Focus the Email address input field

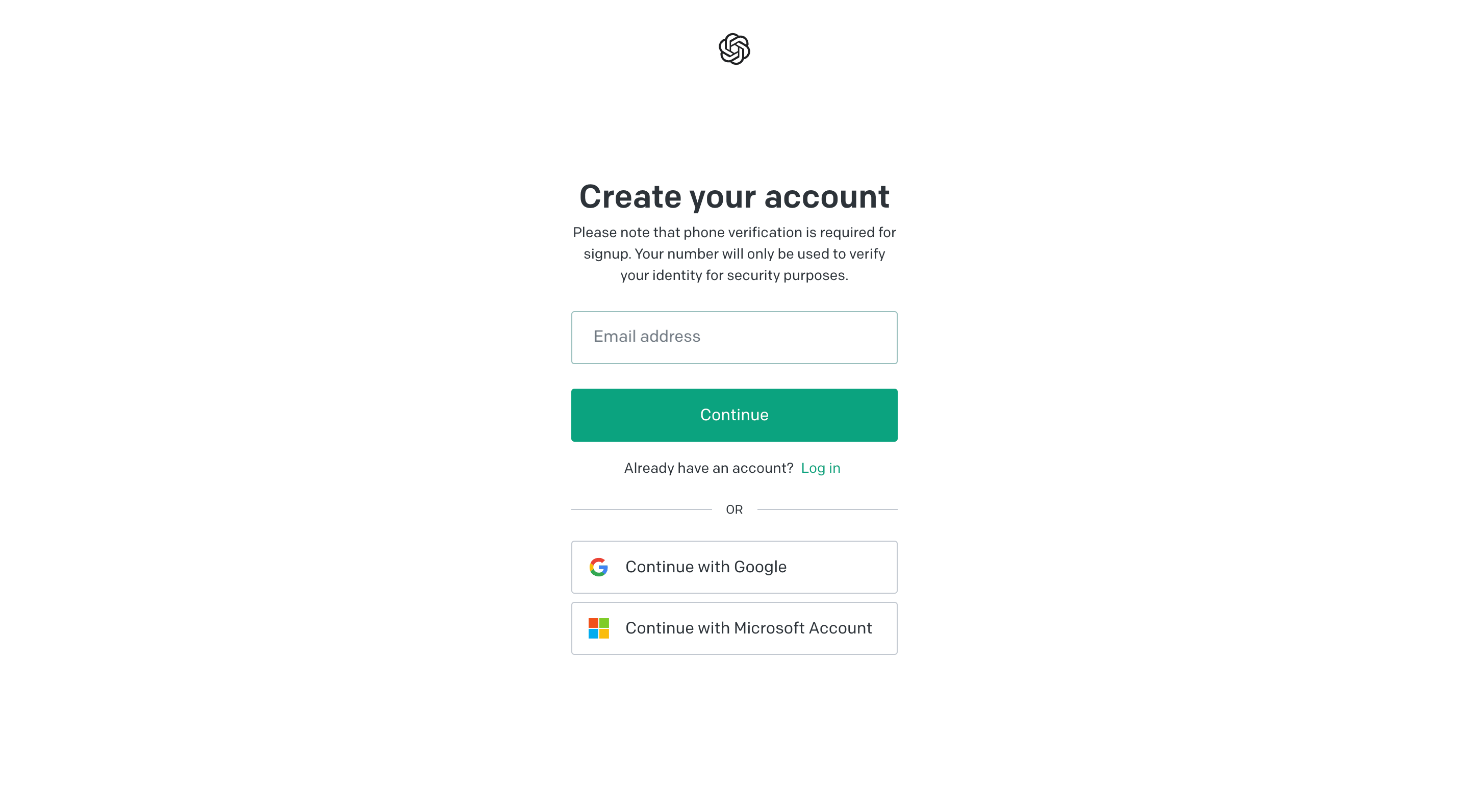[x=734, y=337]
